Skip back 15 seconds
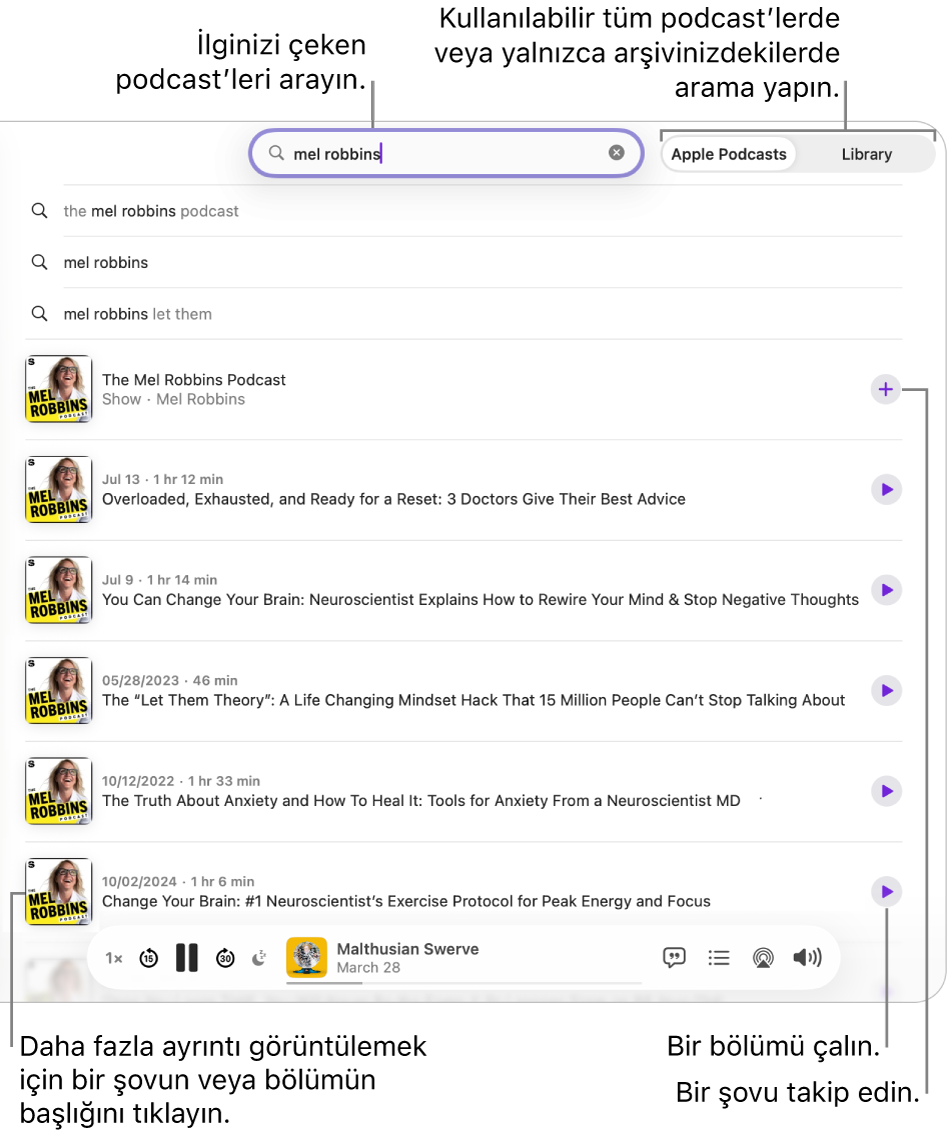This screenshot has width=947, height=1133. pos(148,957)
